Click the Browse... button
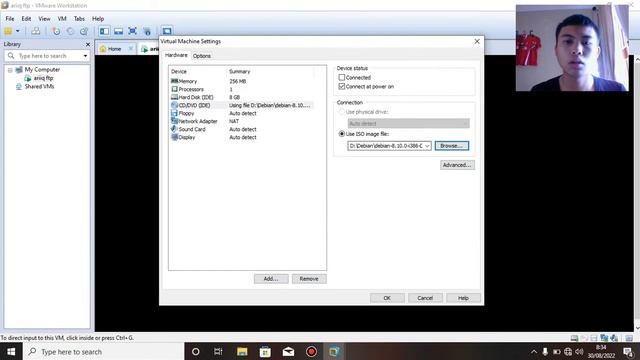The image size is (640, 360). coord(451,146)
